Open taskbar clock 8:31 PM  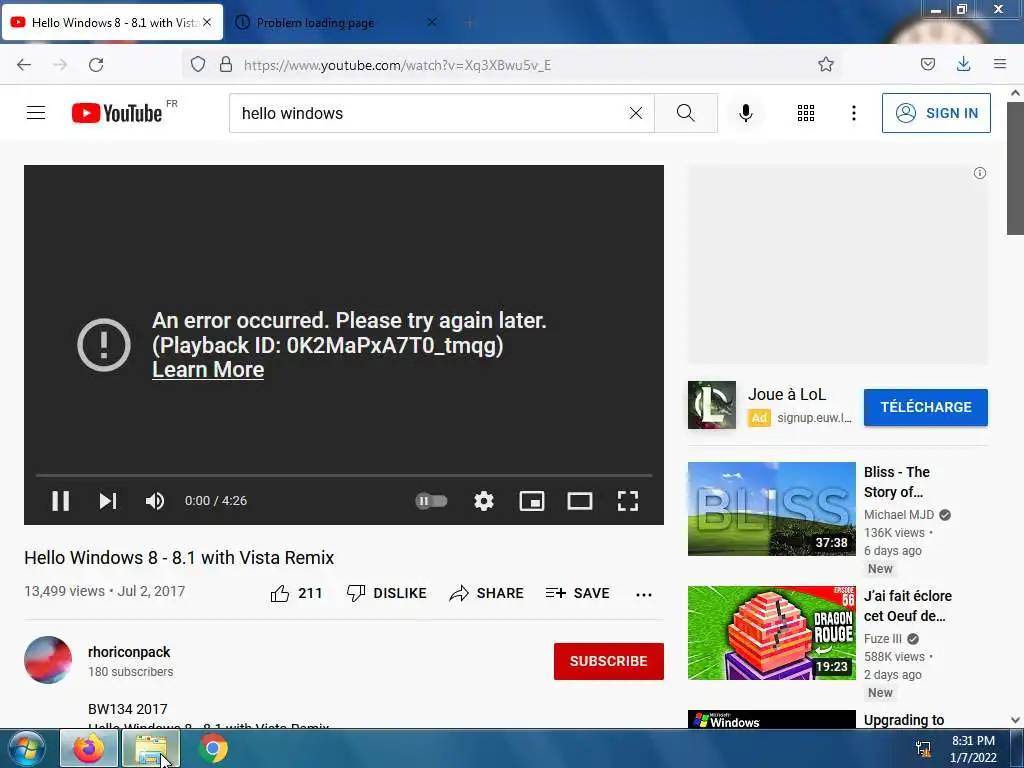(x=973, y=749)
